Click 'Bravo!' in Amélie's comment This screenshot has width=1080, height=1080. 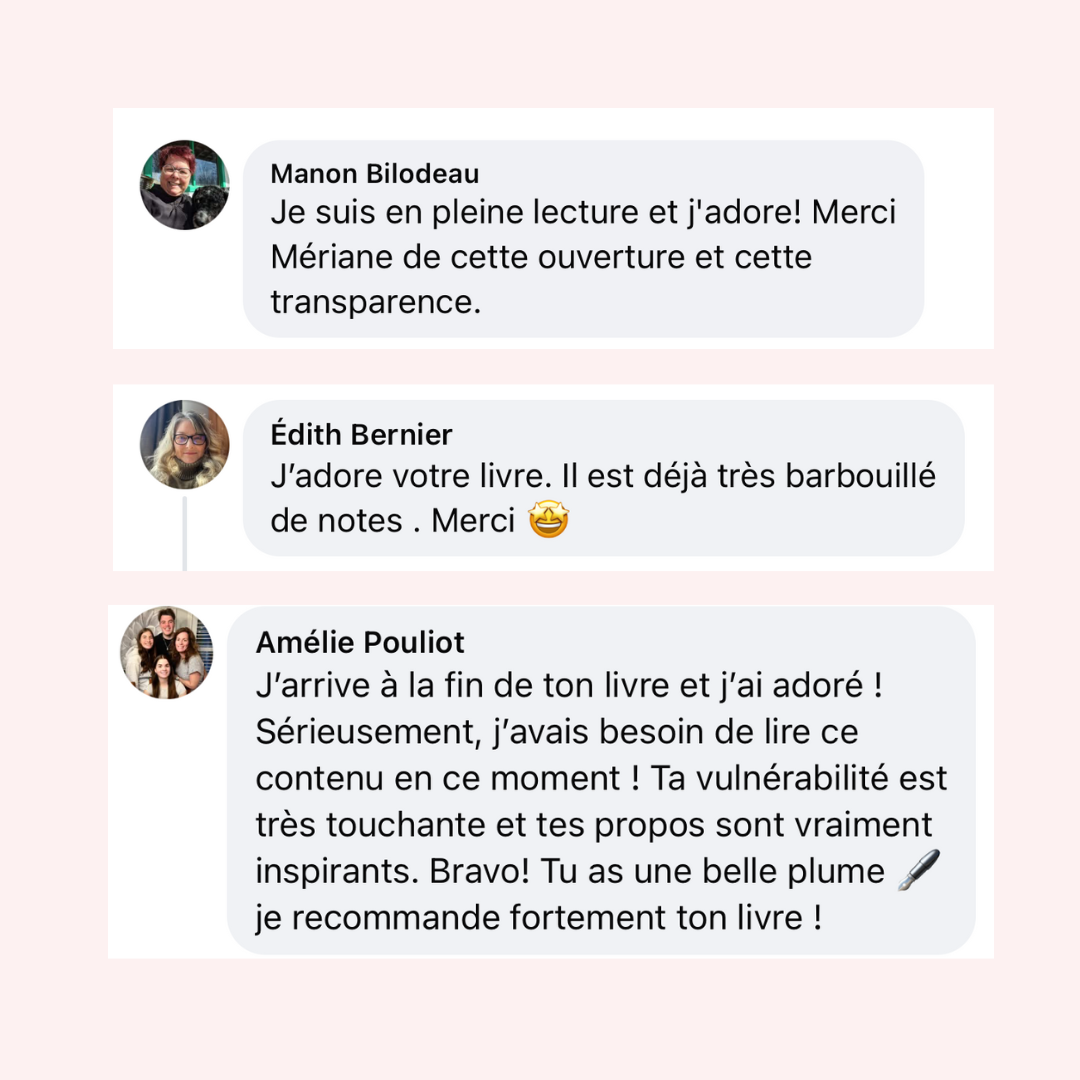(x=479, y=871)
